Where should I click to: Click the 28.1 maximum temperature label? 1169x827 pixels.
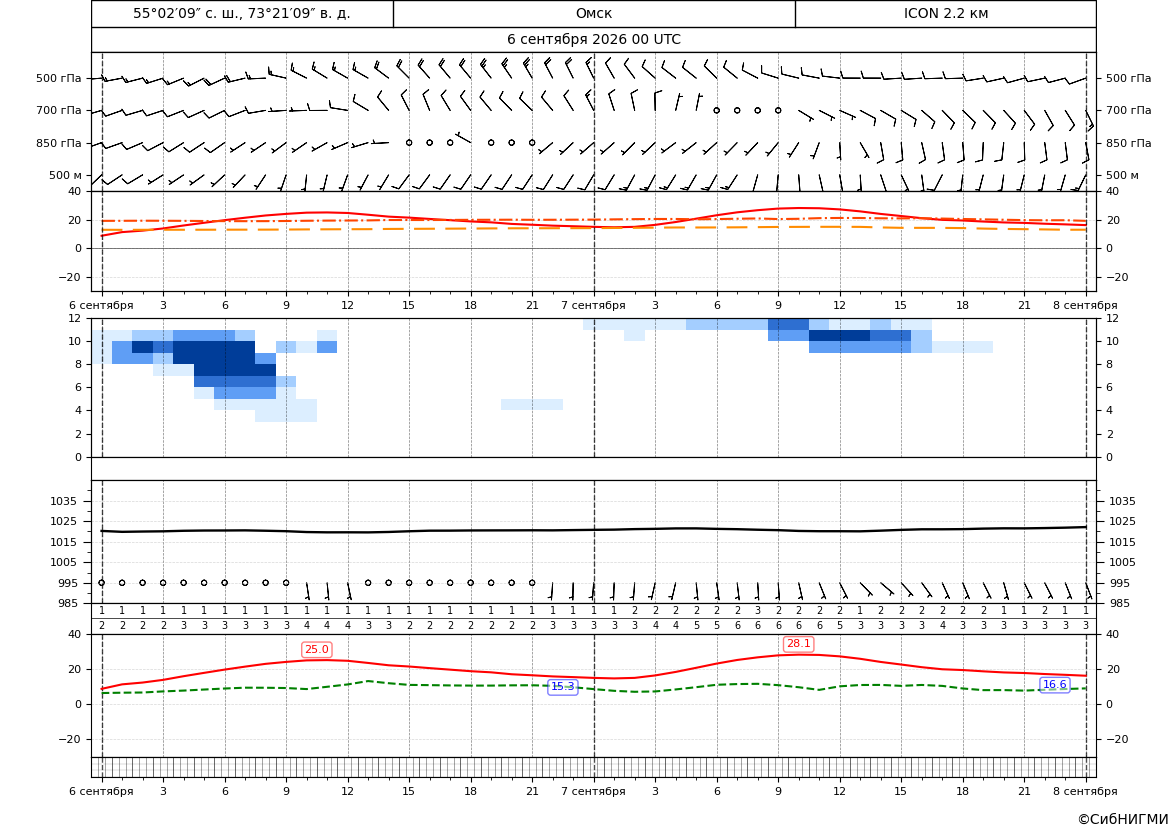[798, 644]
